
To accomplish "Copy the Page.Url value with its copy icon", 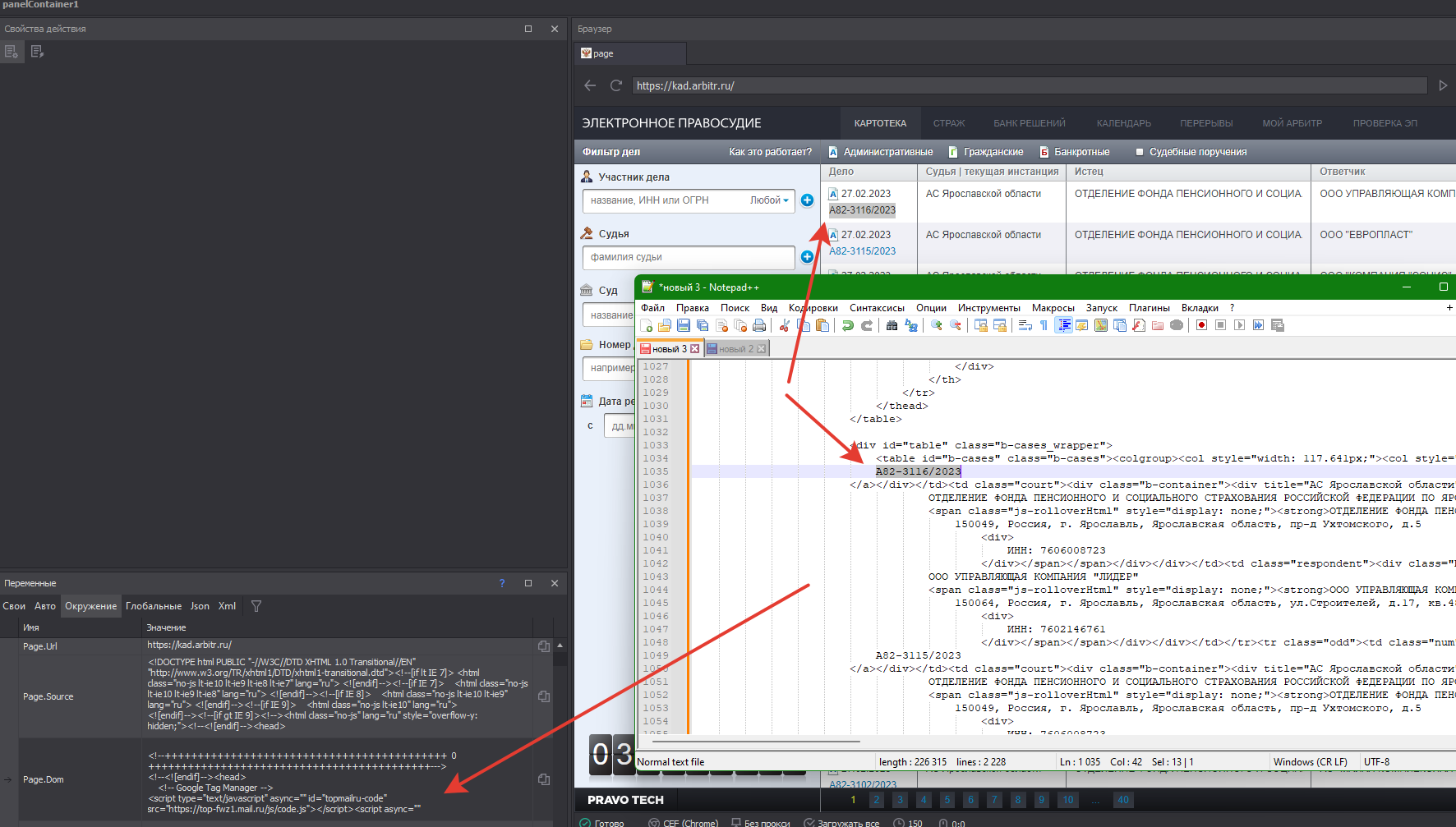I will 543,646.
